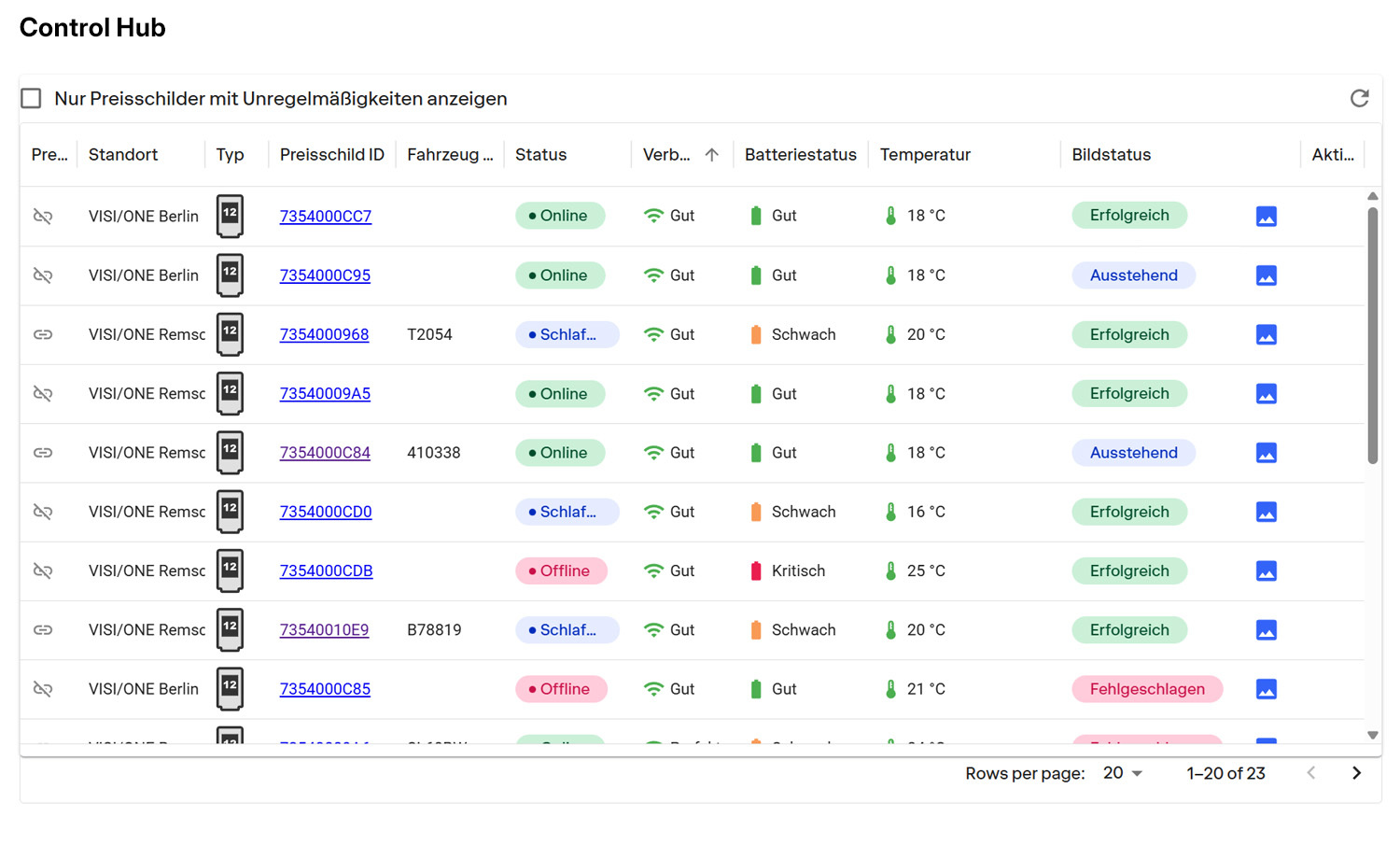
Task: Open image preview for tag 7354000CDB
Action: [x=1266, y=571]
